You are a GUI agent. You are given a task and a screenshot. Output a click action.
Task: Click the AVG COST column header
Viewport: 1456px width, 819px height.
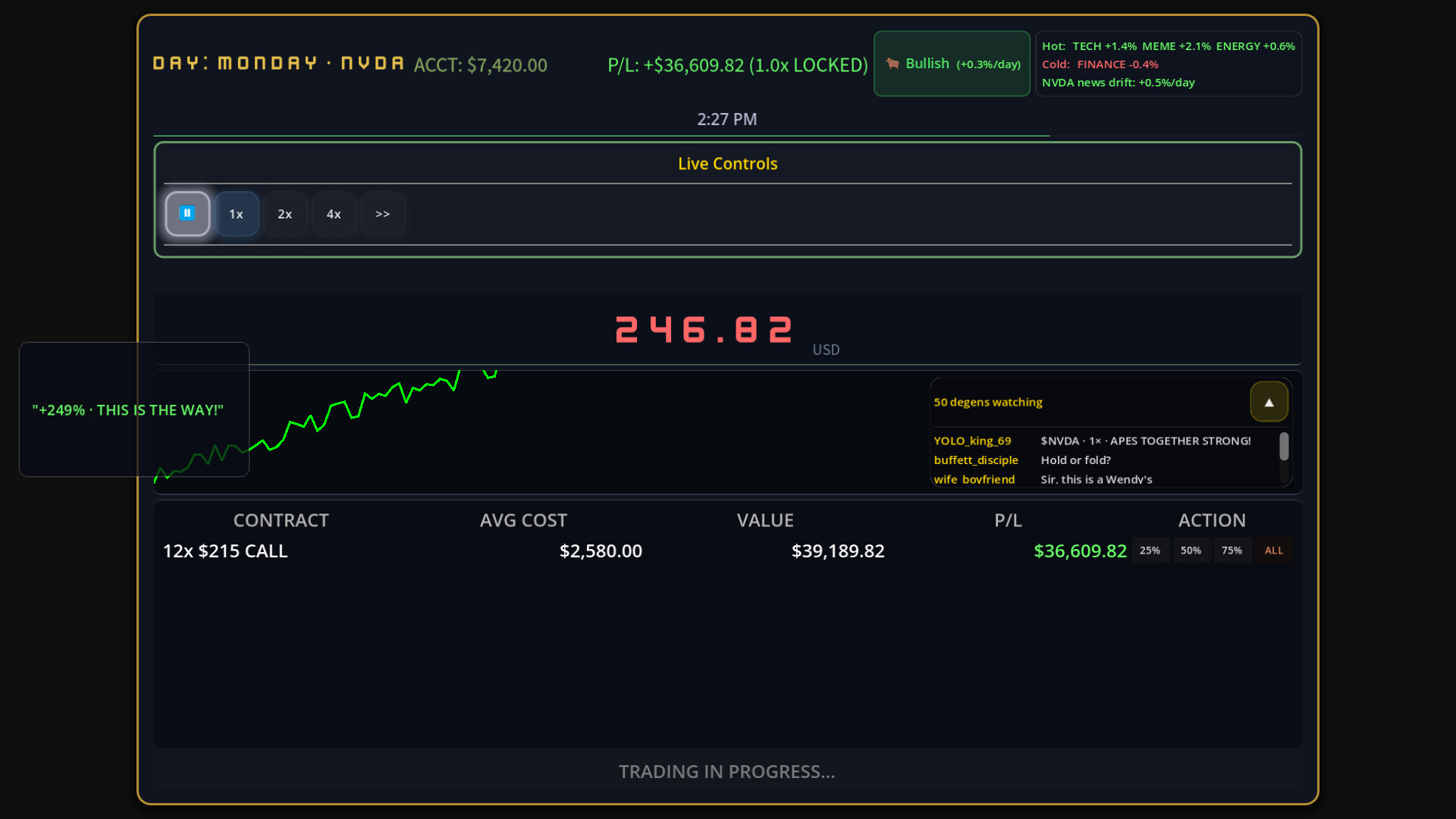tap(523, 520)
